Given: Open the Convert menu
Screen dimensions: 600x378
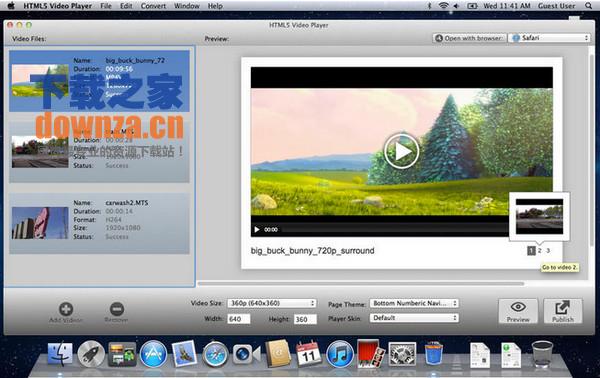Looking at the screenshot, I should click(153, 6).
